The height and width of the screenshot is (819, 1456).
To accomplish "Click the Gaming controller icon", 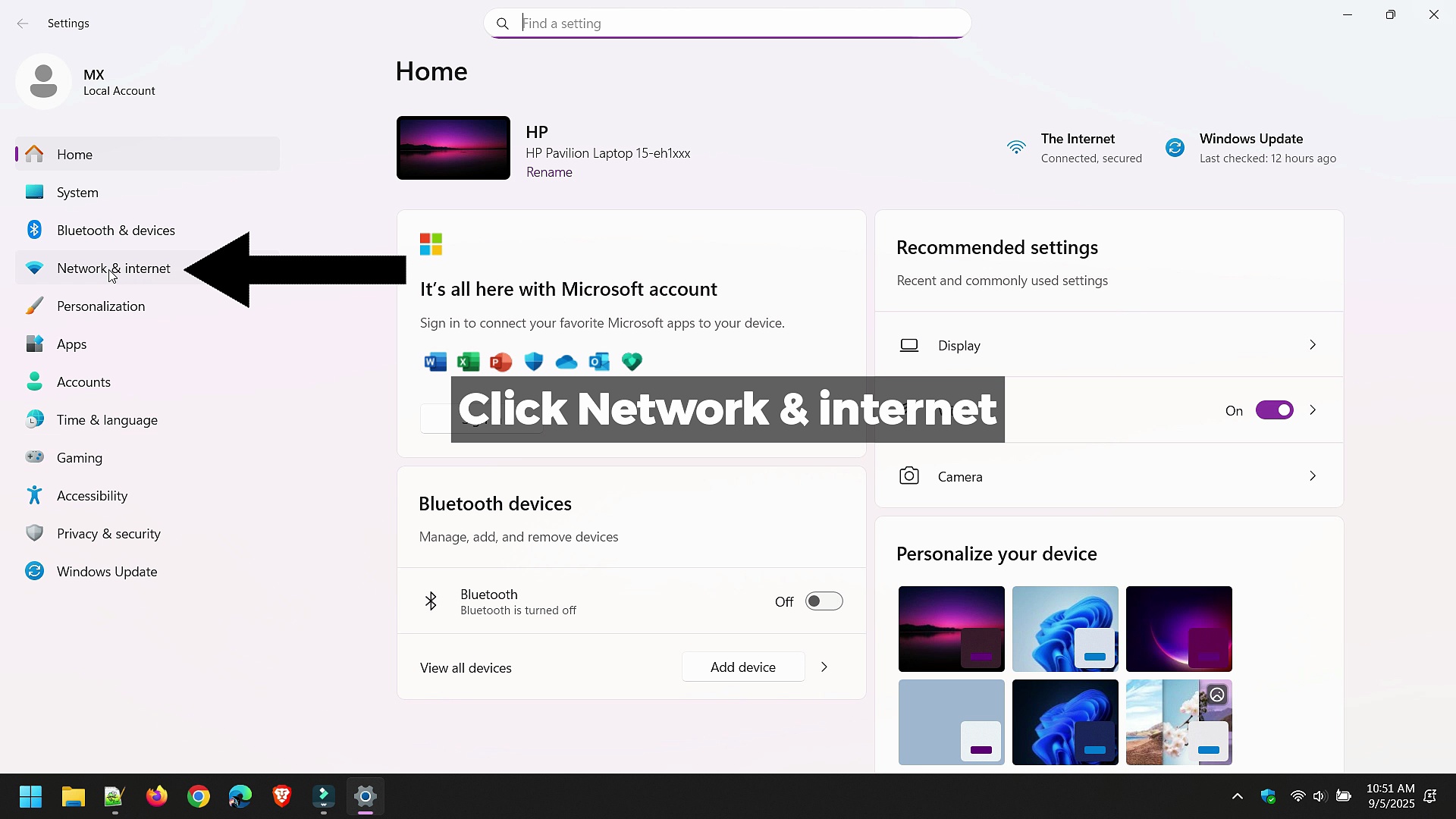I will coord(34,457).
